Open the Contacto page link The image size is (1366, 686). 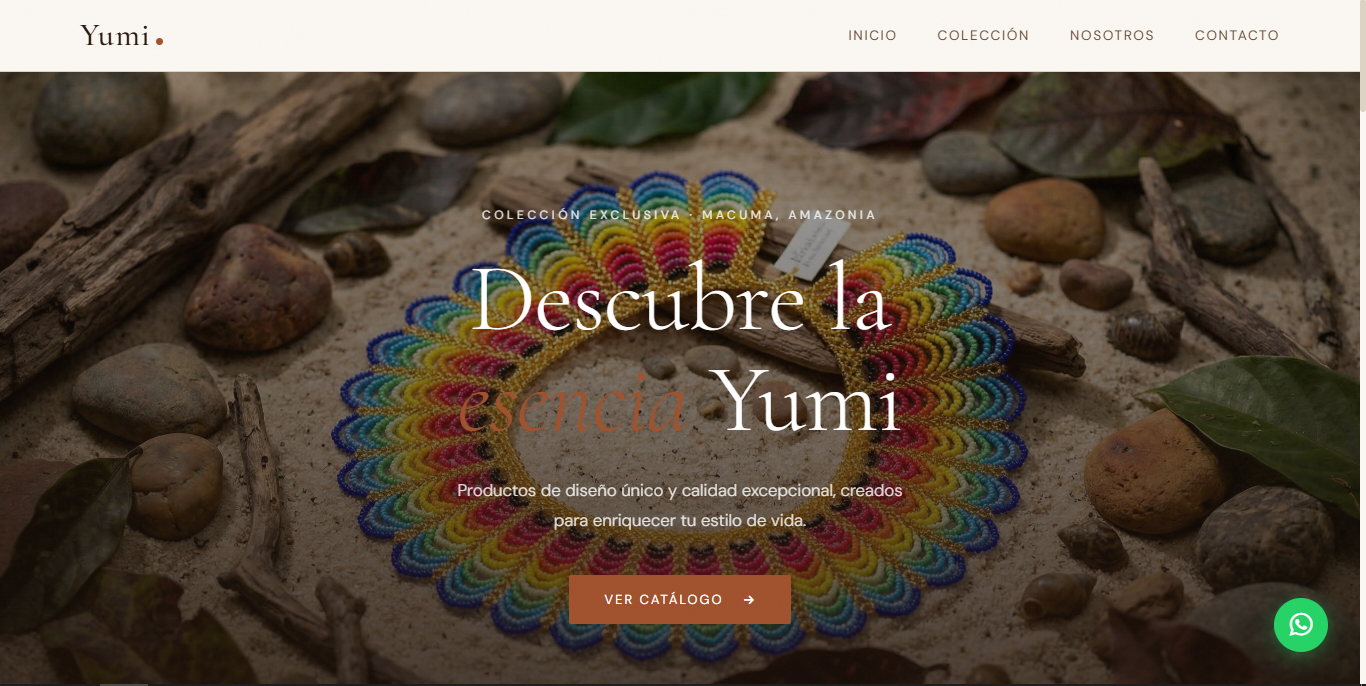(1237, 35)
